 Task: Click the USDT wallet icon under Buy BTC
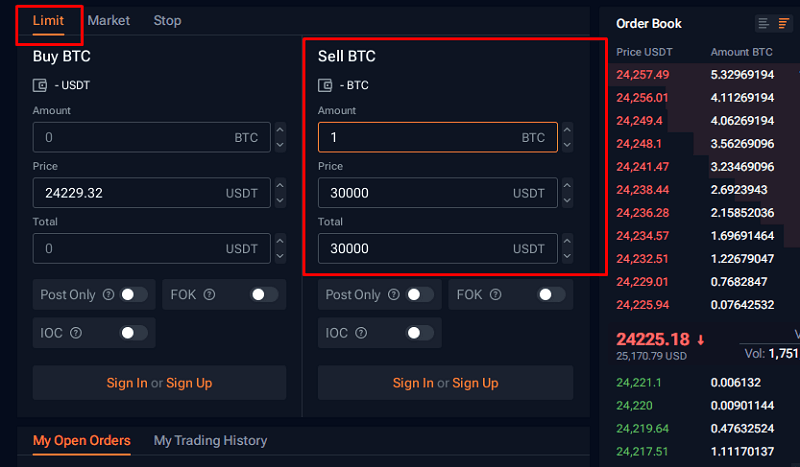point(40,85)
